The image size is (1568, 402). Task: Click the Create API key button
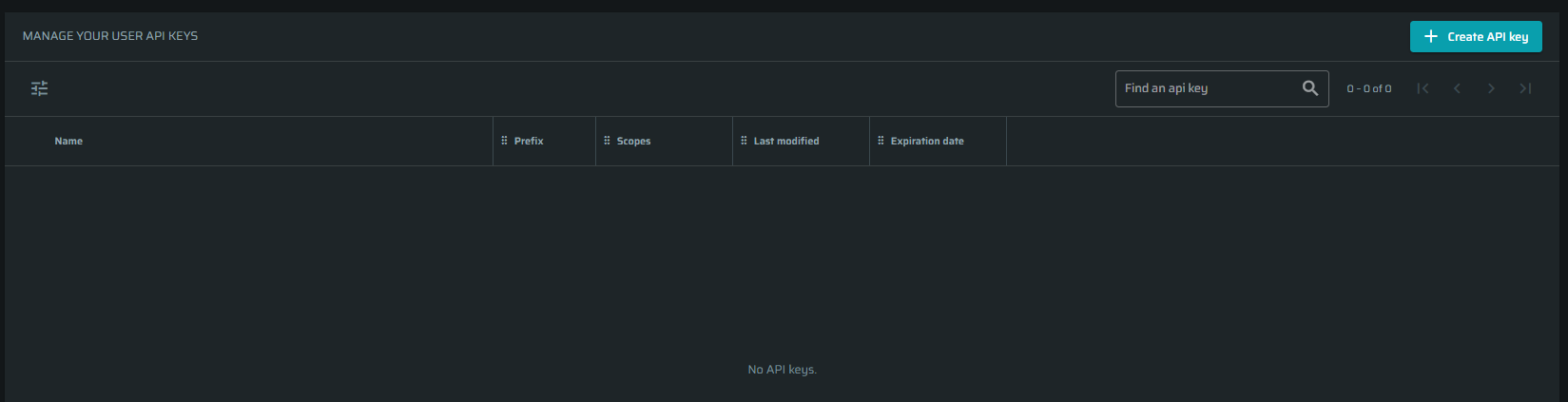tap(1476, 37)
